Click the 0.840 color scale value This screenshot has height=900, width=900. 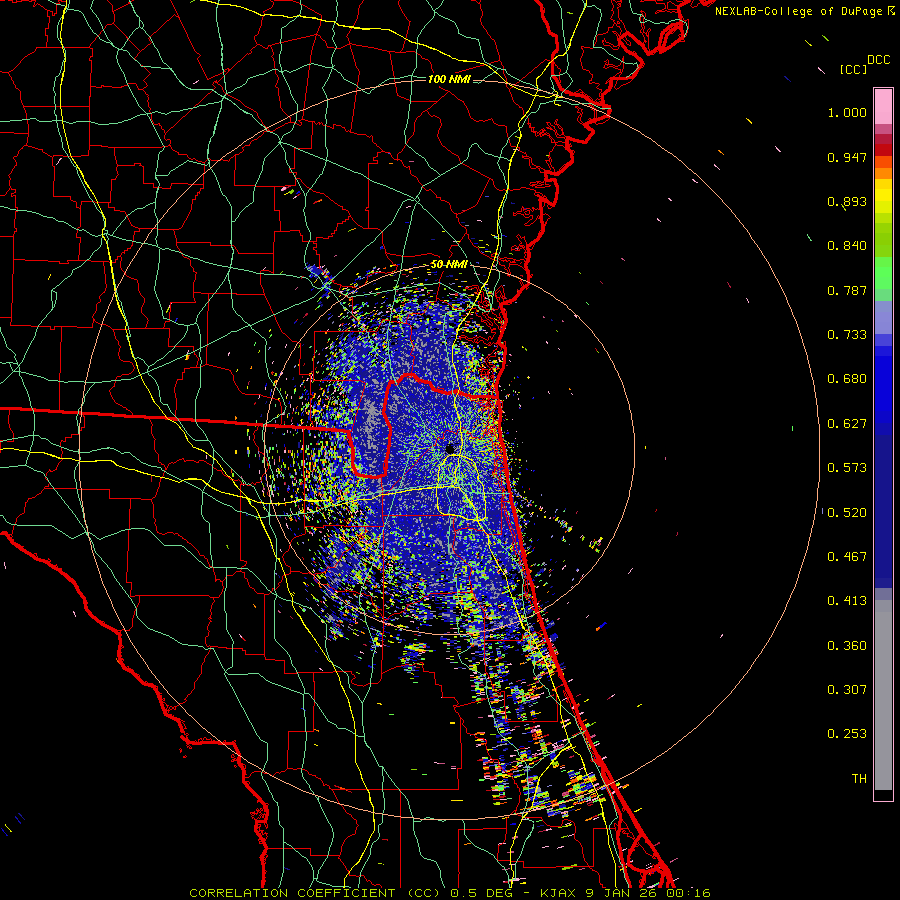tap(847, 246)
